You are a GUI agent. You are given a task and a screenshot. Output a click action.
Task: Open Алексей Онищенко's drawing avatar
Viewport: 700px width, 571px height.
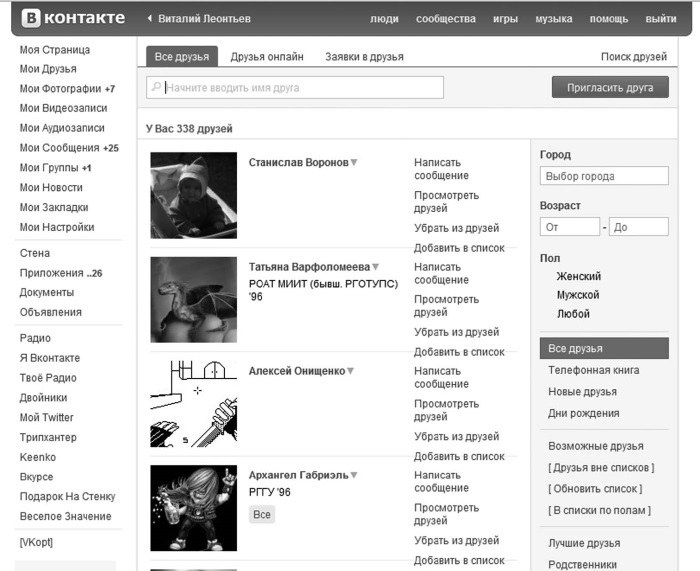(194, 404)
